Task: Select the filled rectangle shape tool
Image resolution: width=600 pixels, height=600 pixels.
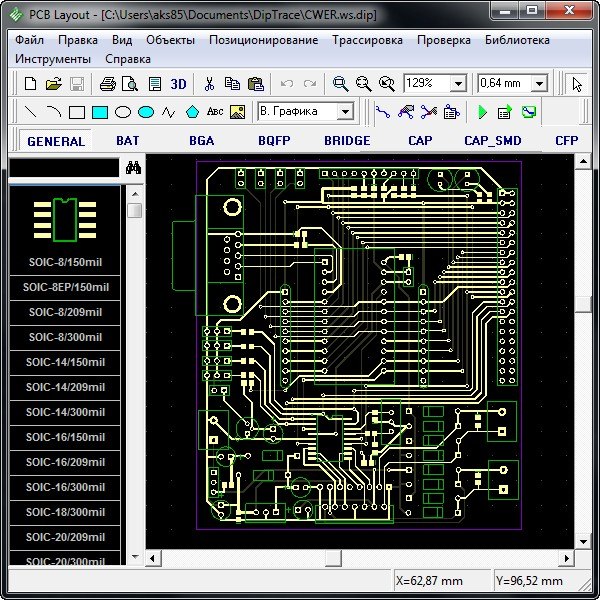Action: (x=100, y=112)
